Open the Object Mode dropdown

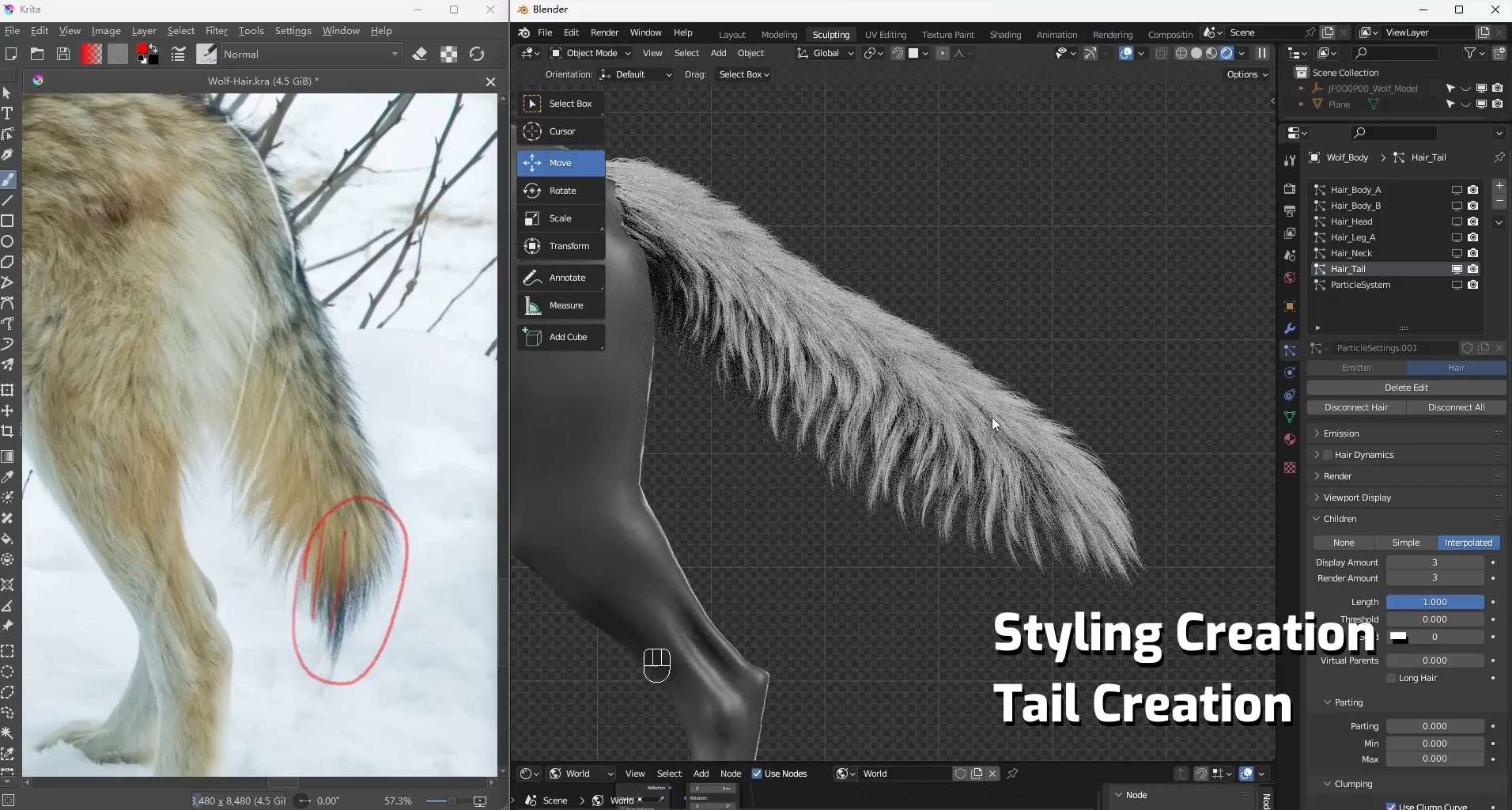[x=591, y=53]
